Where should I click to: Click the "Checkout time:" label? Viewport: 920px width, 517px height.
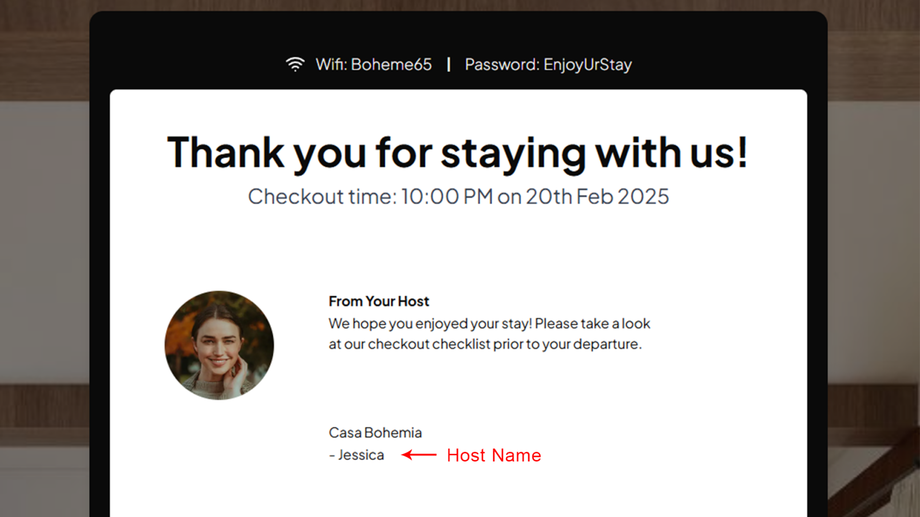[x=321, y=196]
